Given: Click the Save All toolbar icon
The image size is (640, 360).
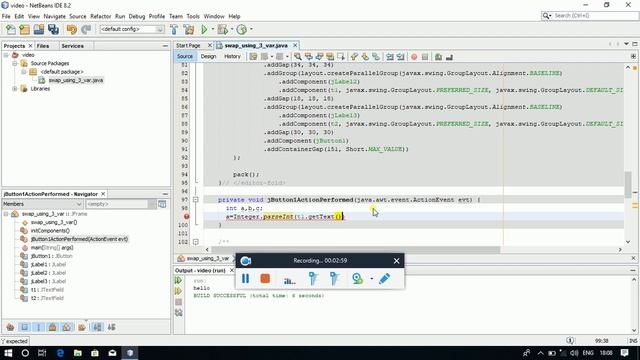Looking at the screenshot, I should (x=53, y=29).
